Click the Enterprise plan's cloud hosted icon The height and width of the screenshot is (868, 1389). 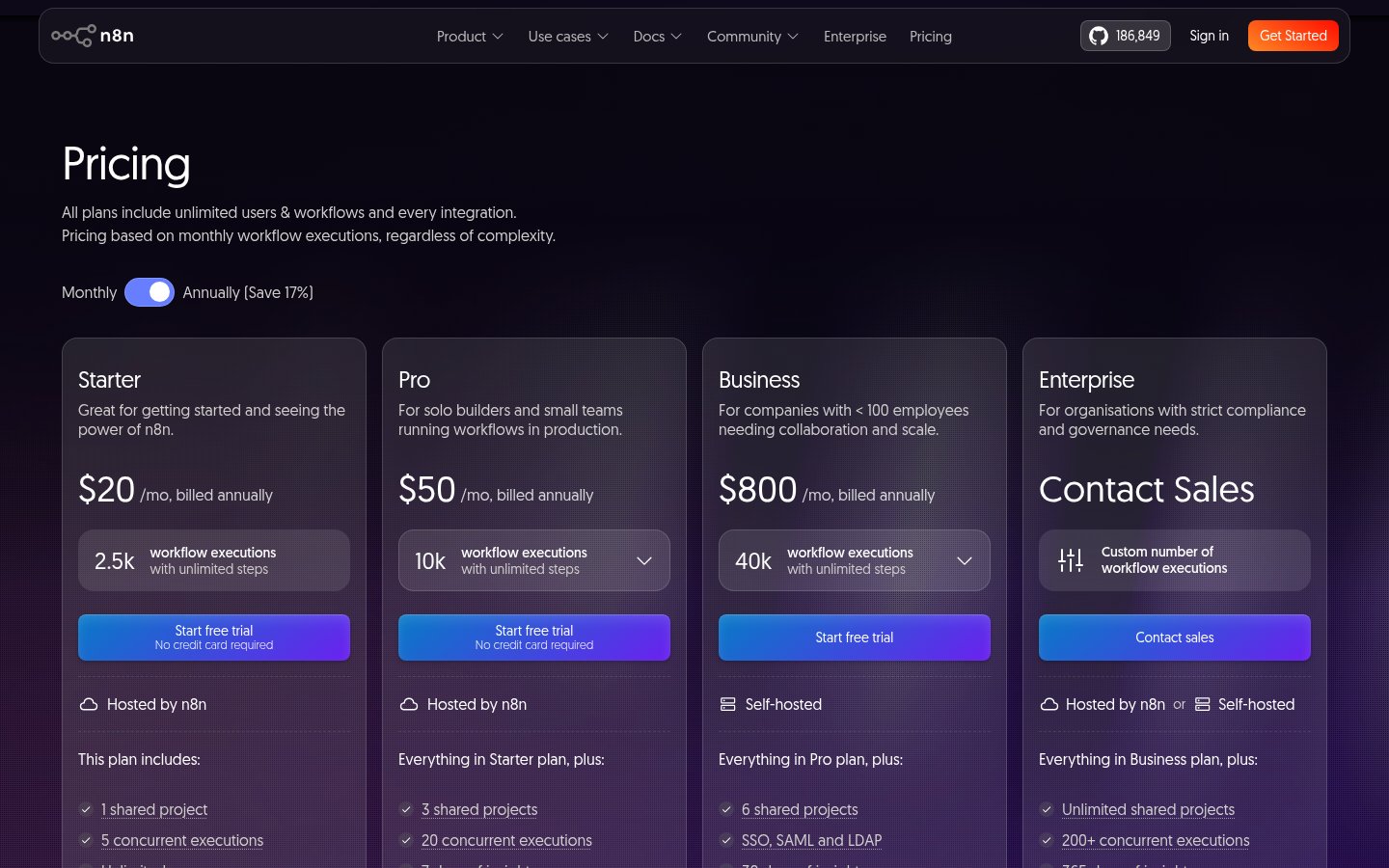coord(1049,704)
